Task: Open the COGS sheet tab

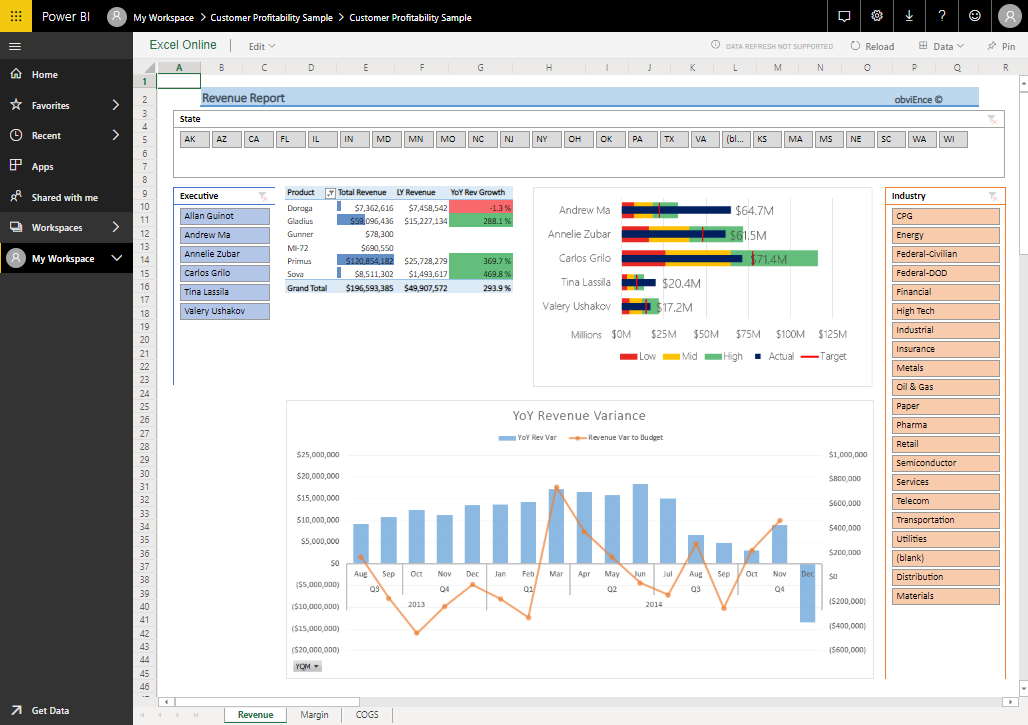Action: [366, 715]
